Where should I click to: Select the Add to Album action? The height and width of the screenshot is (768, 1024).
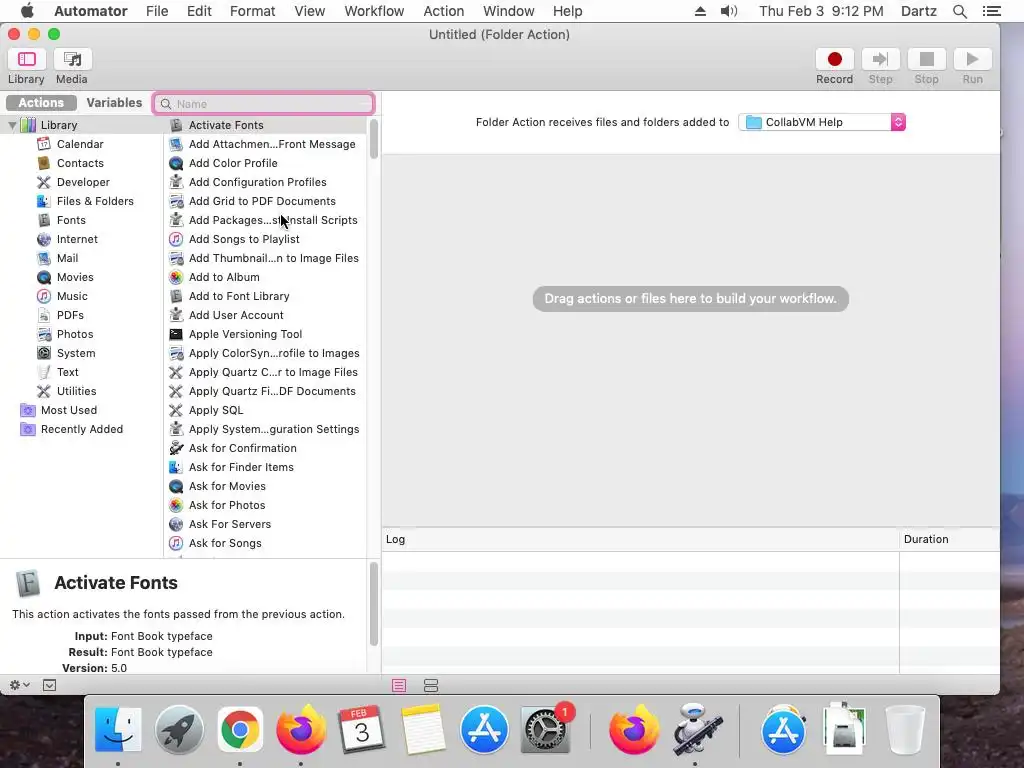click(224, 277)
